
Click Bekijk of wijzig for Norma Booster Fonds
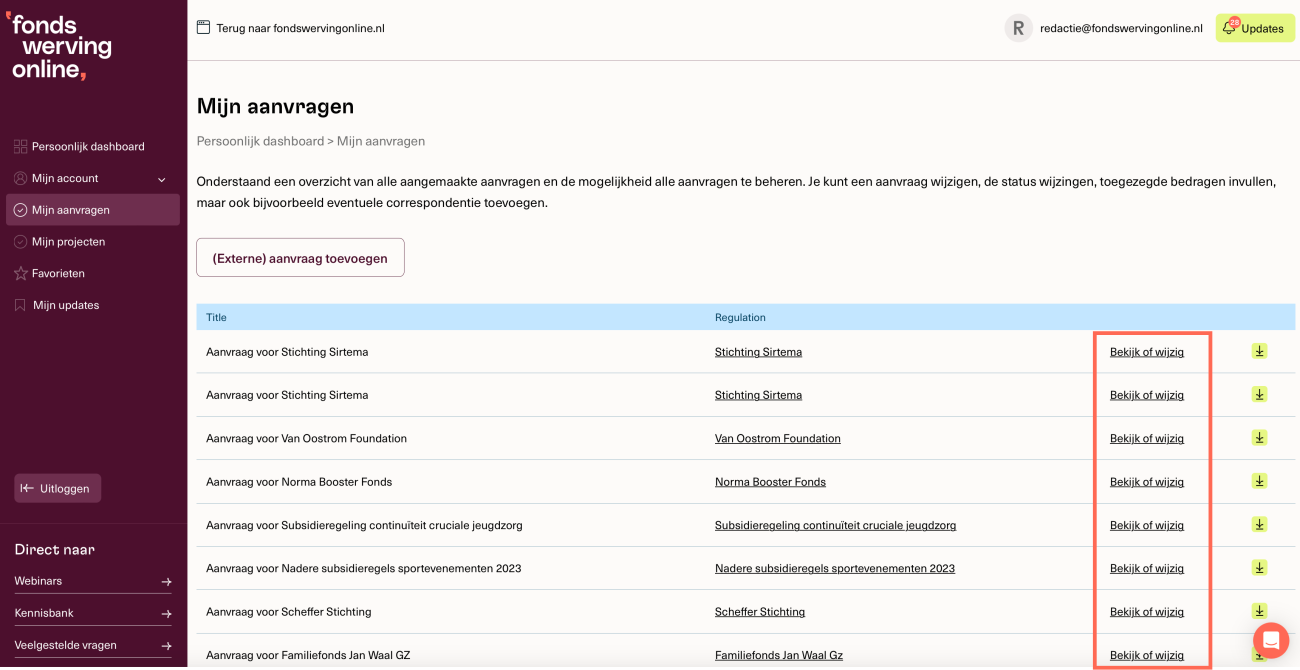pos(1147,482)
